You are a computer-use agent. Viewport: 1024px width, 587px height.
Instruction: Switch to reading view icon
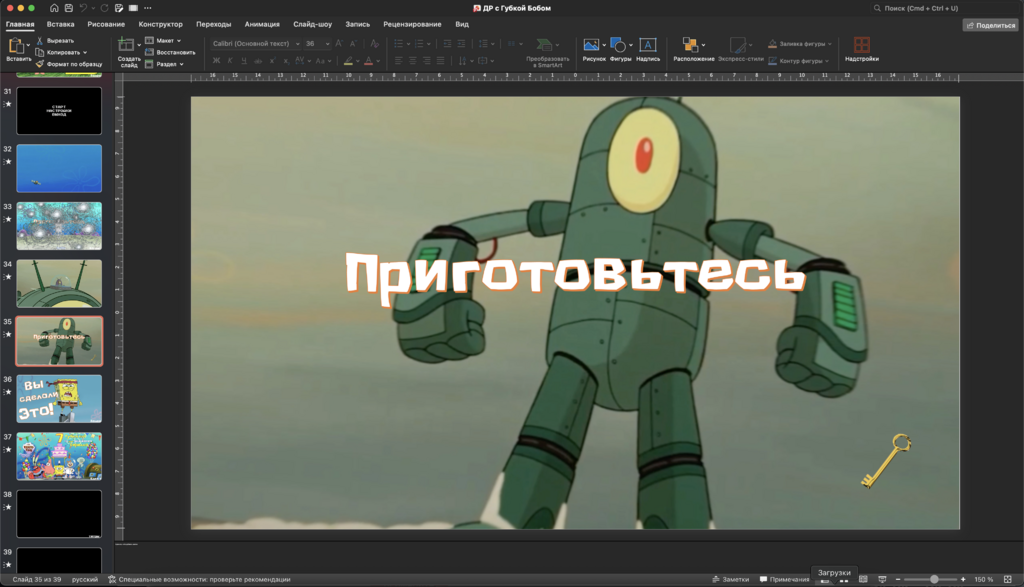[x=863, y=579]
